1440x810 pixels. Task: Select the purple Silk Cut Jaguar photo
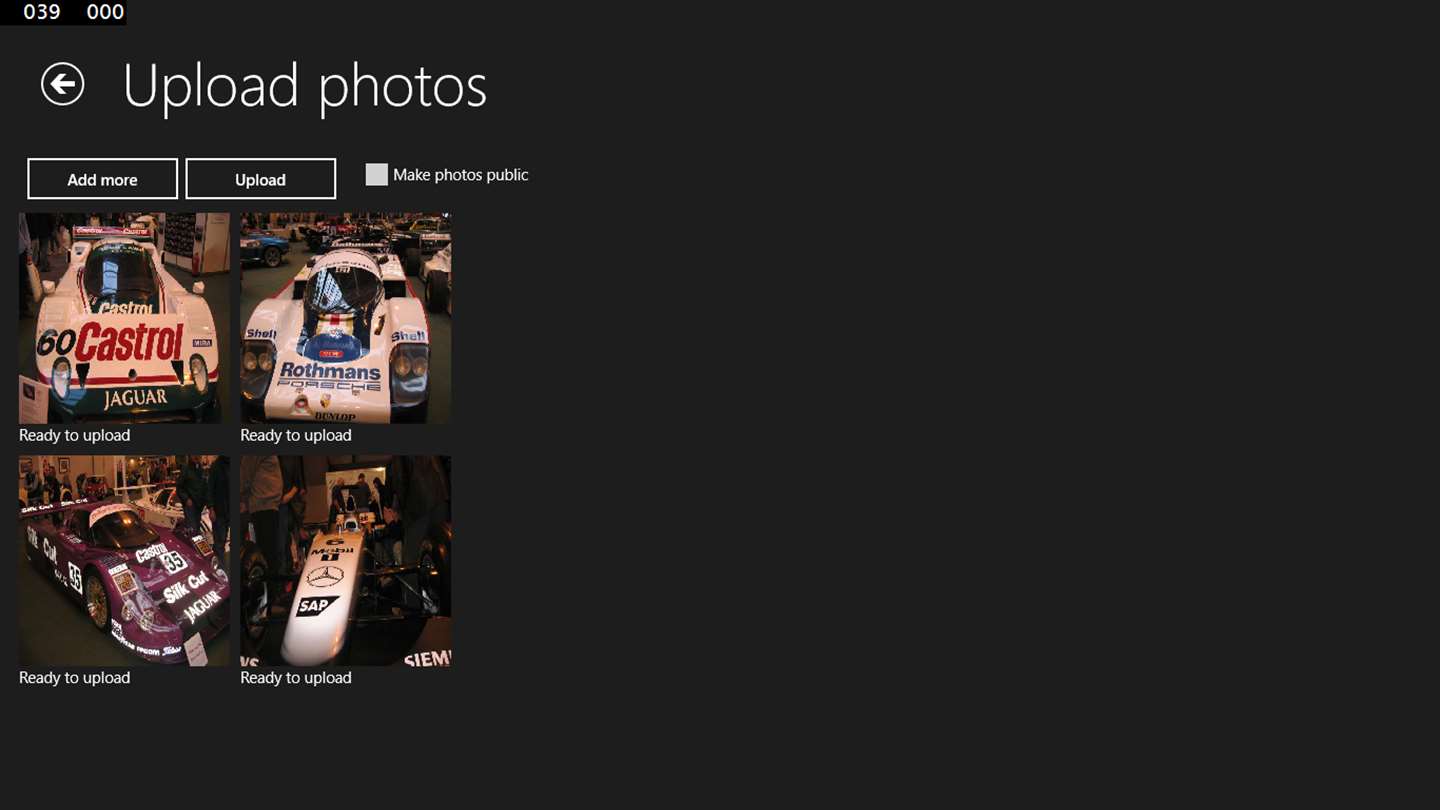124,561
